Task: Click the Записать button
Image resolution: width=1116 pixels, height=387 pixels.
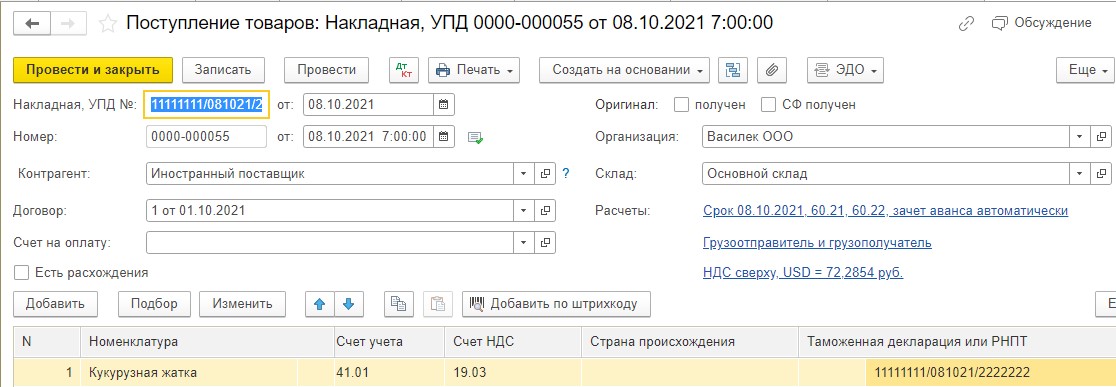Action: (223, 70)
